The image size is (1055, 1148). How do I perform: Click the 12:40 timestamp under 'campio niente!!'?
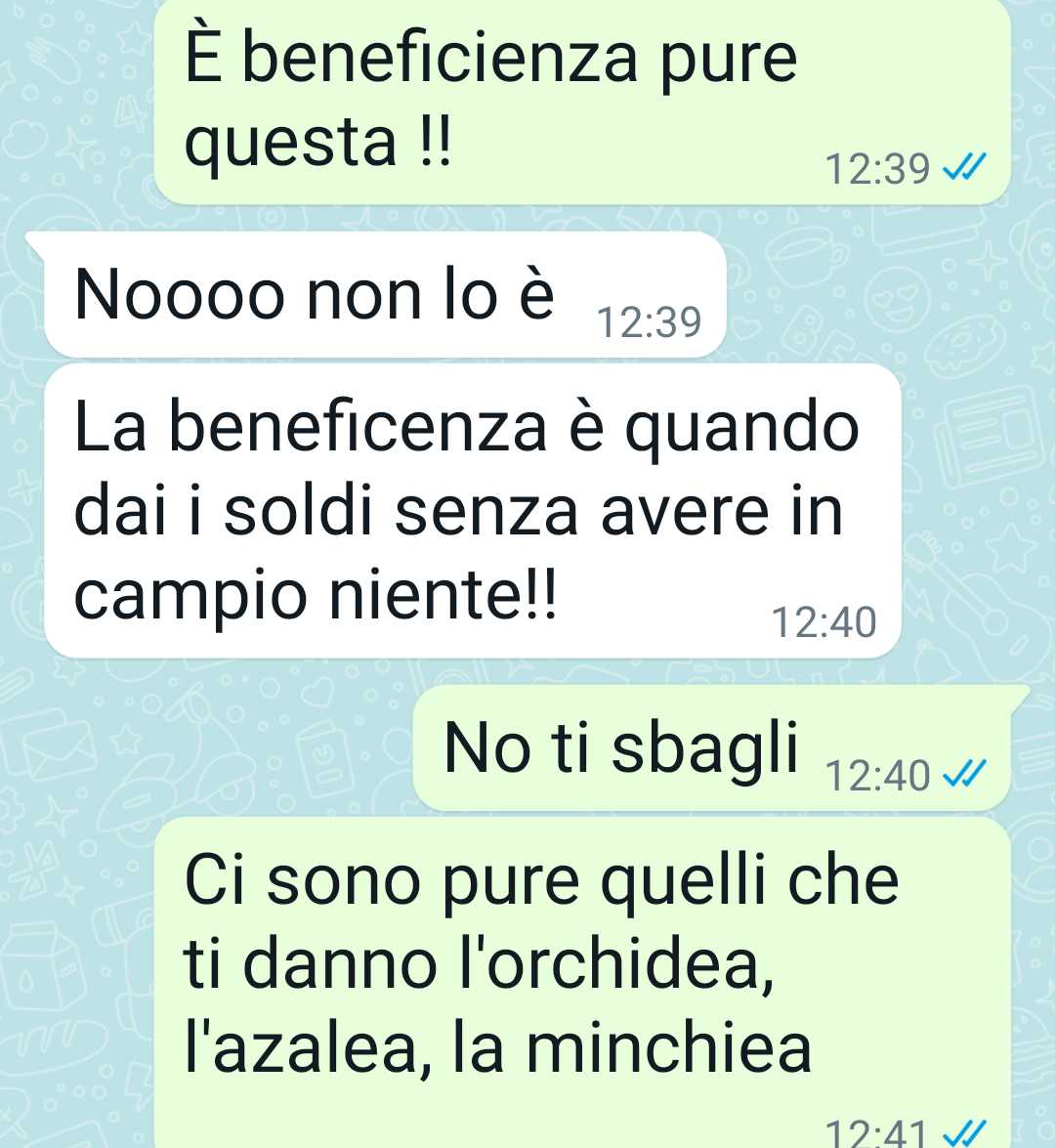[823, 622]
